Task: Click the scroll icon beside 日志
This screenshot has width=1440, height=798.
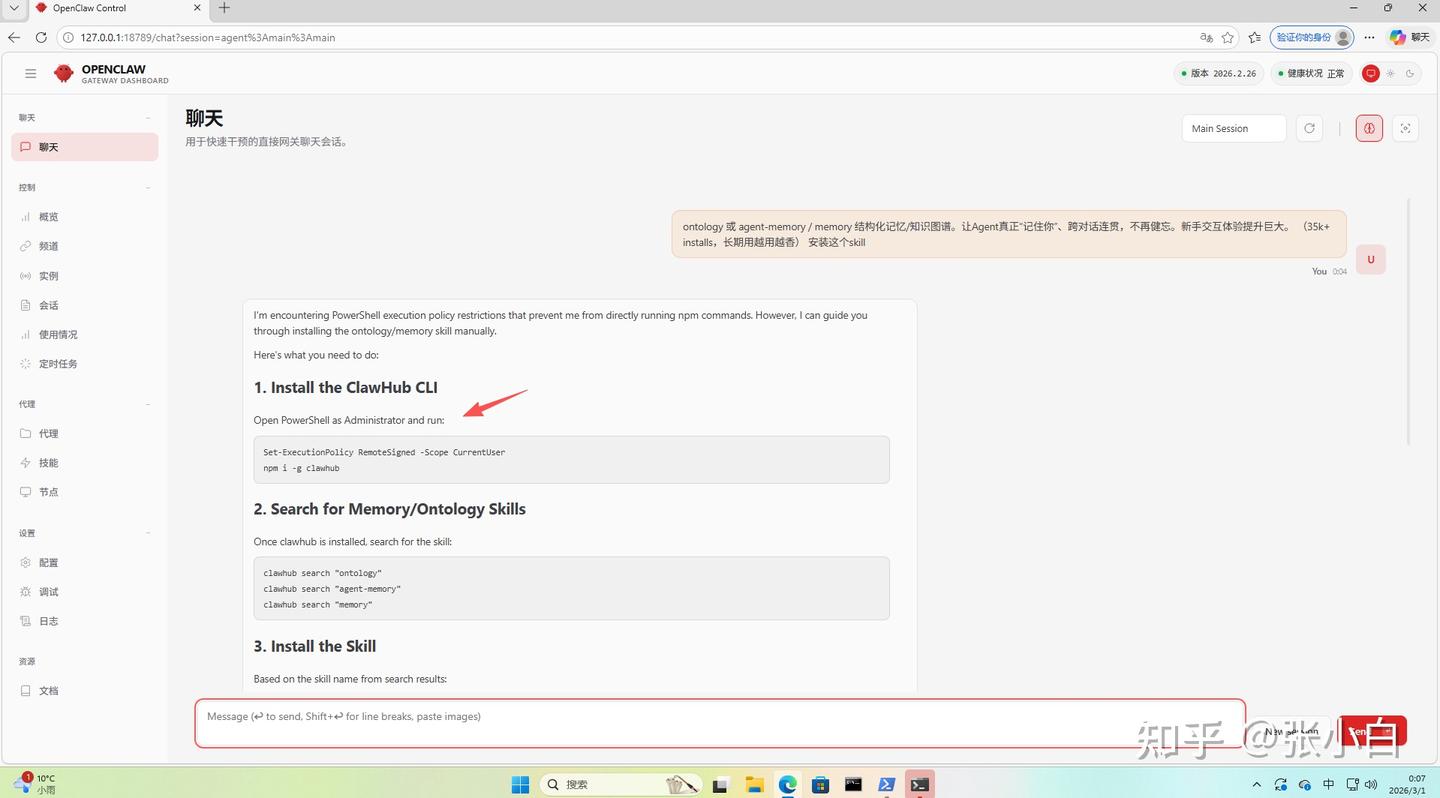Action: [x=26, y=621]
